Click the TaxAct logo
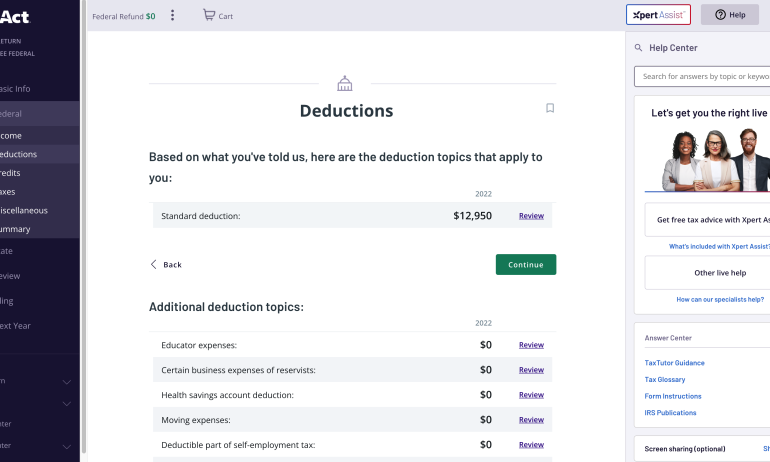This screenshot has height=462, width=770. [18, 14]
